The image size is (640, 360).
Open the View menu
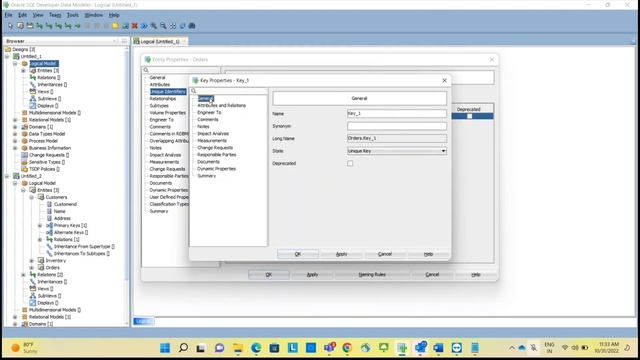pos(38,15)
